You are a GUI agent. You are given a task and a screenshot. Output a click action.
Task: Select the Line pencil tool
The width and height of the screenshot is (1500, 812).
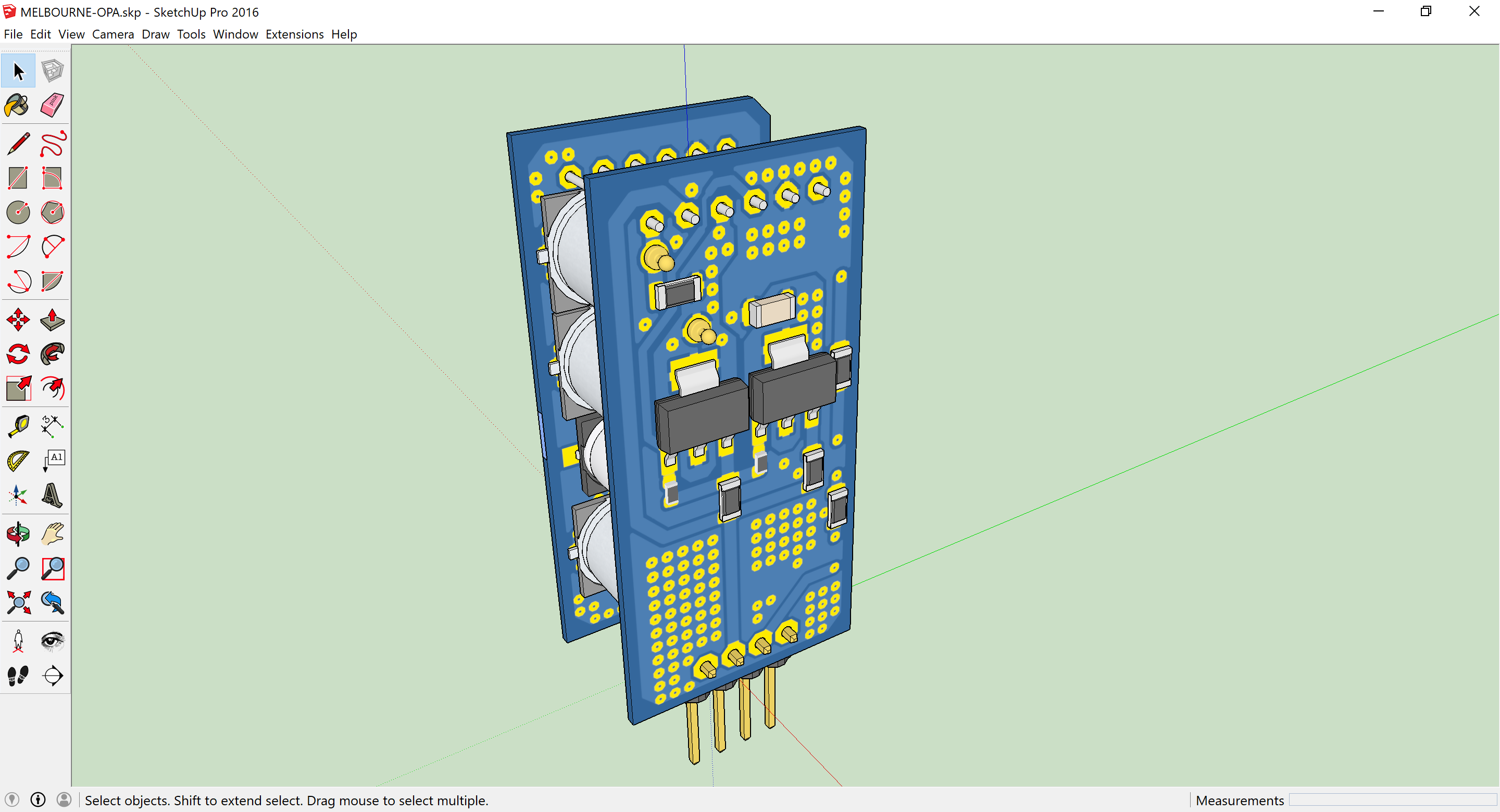(18, 144)
